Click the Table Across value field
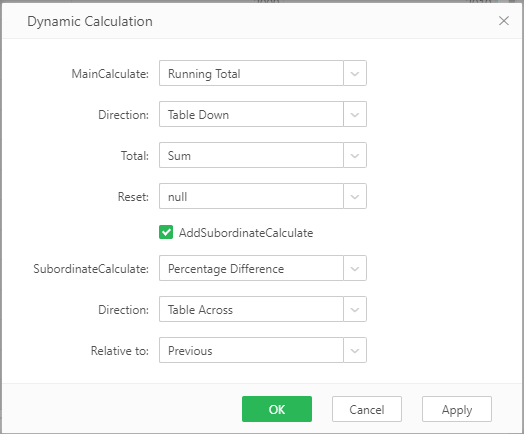The image size is (524, 434). tap(251, 309)
